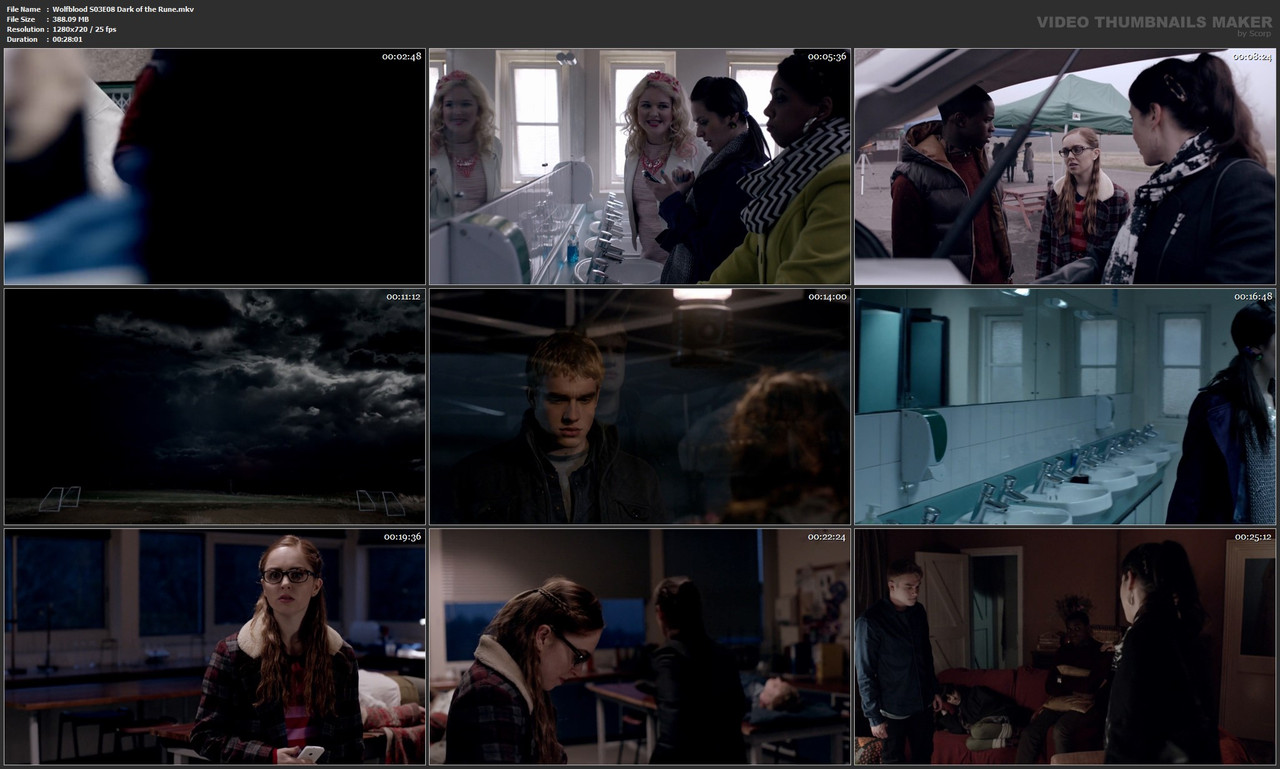Click the 'Duration' label
Viewport: 1280px width, 769px height.
(x=22, y=39)
